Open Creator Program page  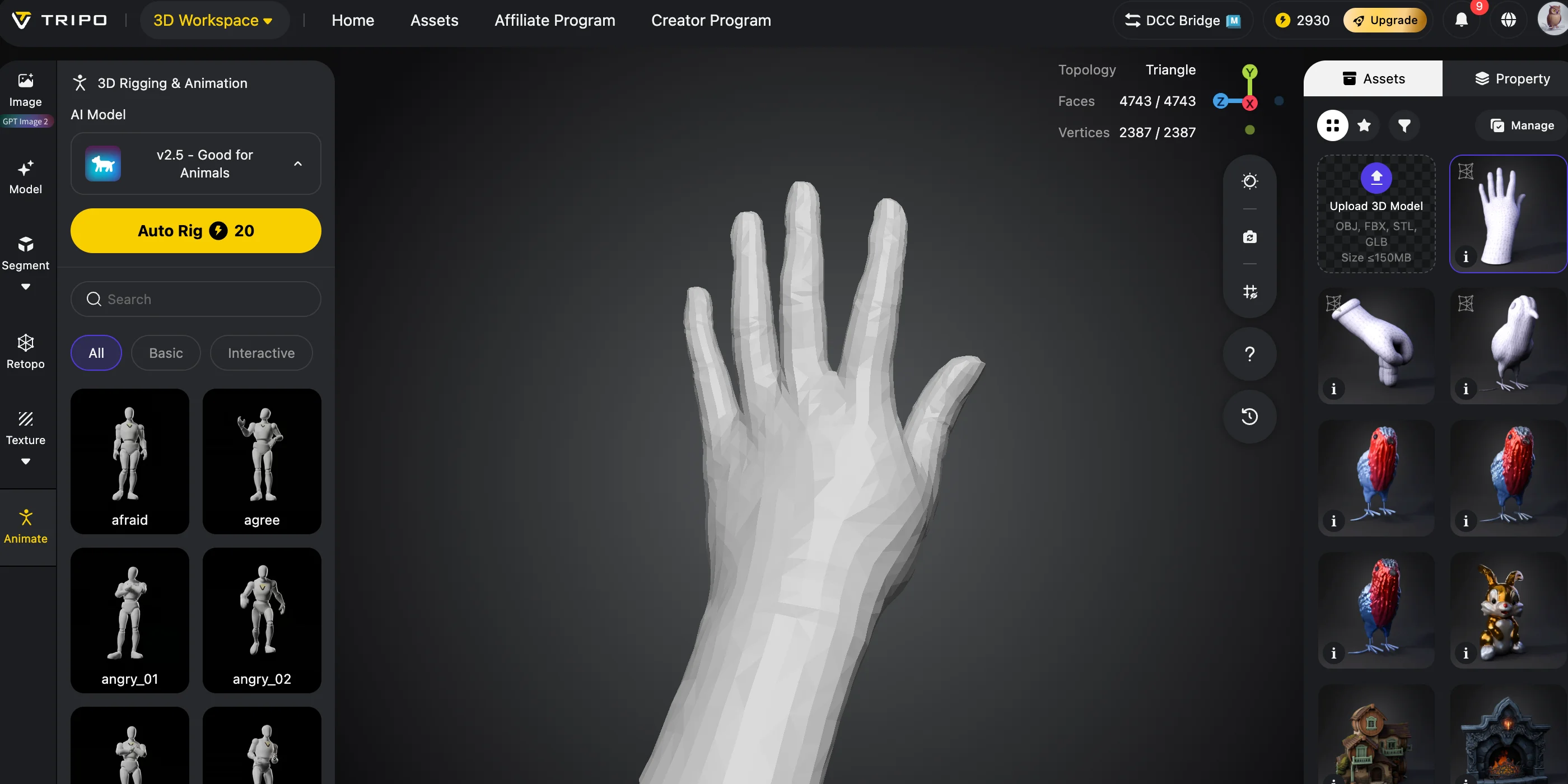pos(710,20)
